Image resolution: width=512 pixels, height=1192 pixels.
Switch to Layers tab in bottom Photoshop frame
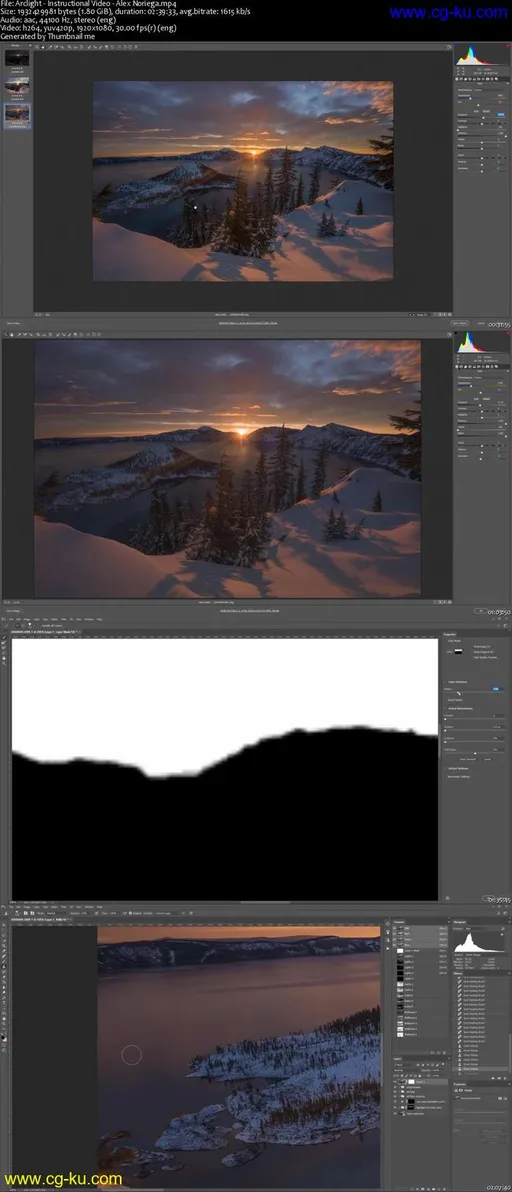click(397, 1057)
